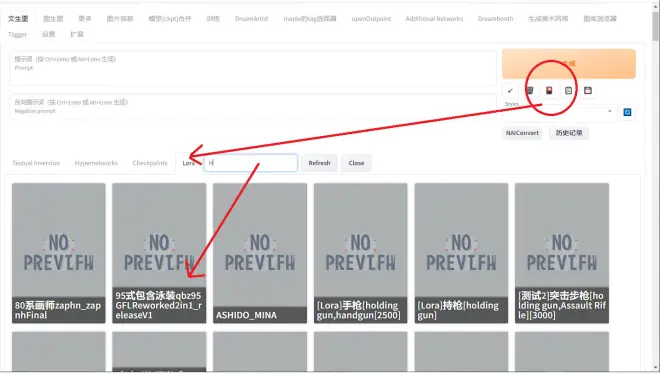
Task: Open the Styles dropdown
Action: [559, 113]
